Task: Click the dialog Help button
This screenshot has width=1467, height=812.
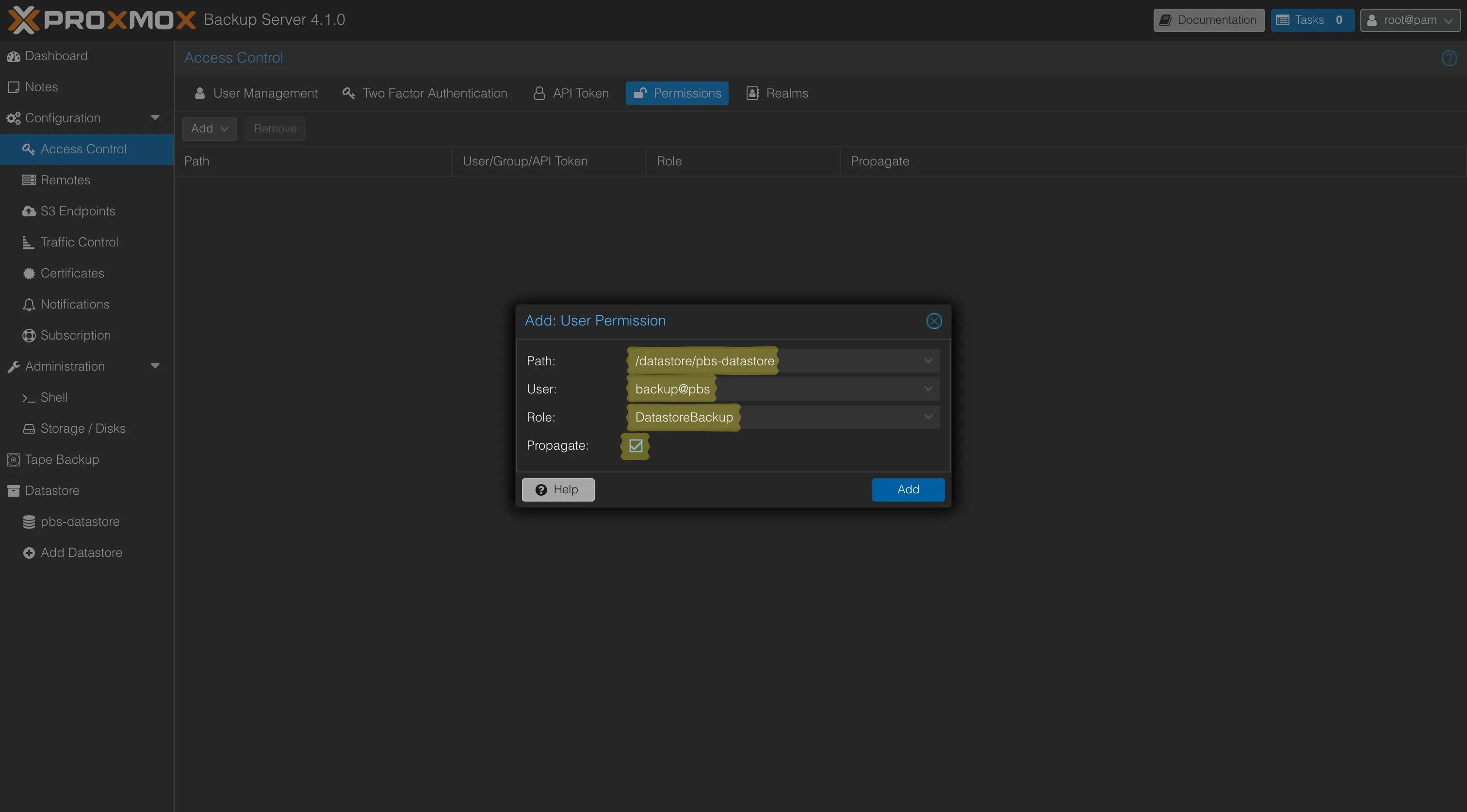Action: [558, 490]
